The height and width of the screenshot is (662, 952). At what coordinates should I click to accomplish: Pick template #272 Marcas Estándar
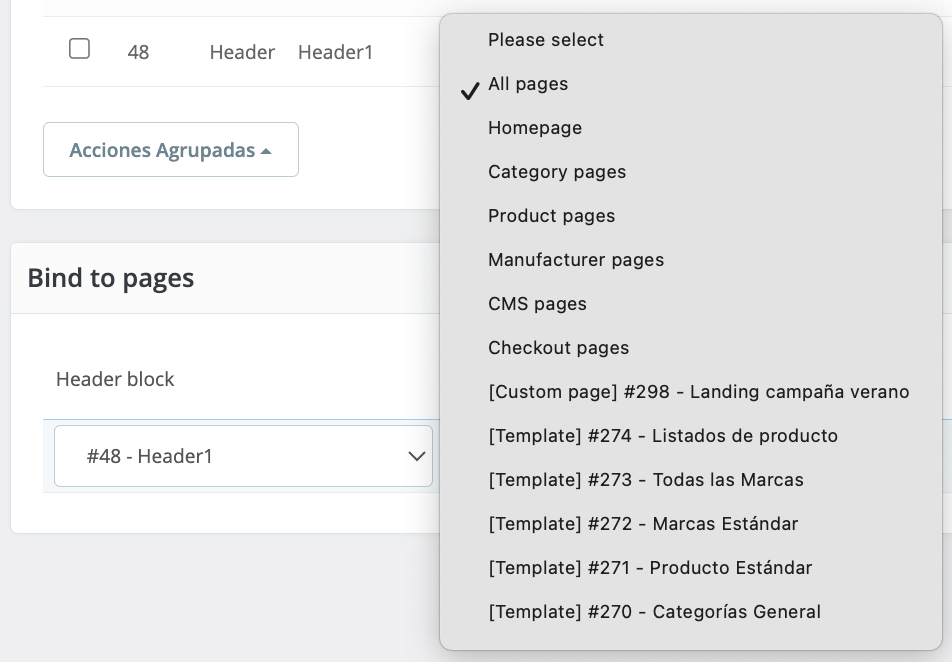[x=643, y=524]
